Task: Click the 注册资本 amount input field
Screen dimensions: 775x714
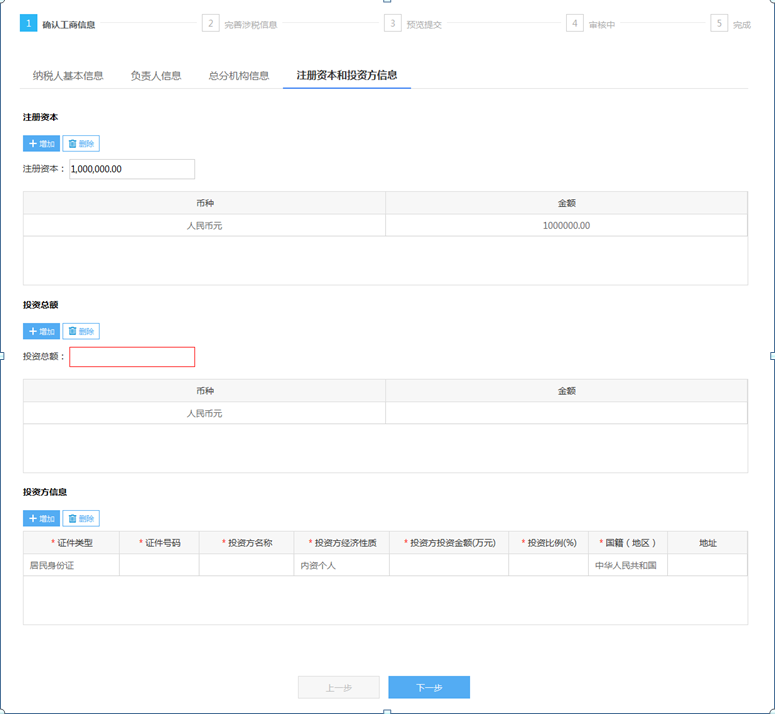Action: (x=132, y=169)
